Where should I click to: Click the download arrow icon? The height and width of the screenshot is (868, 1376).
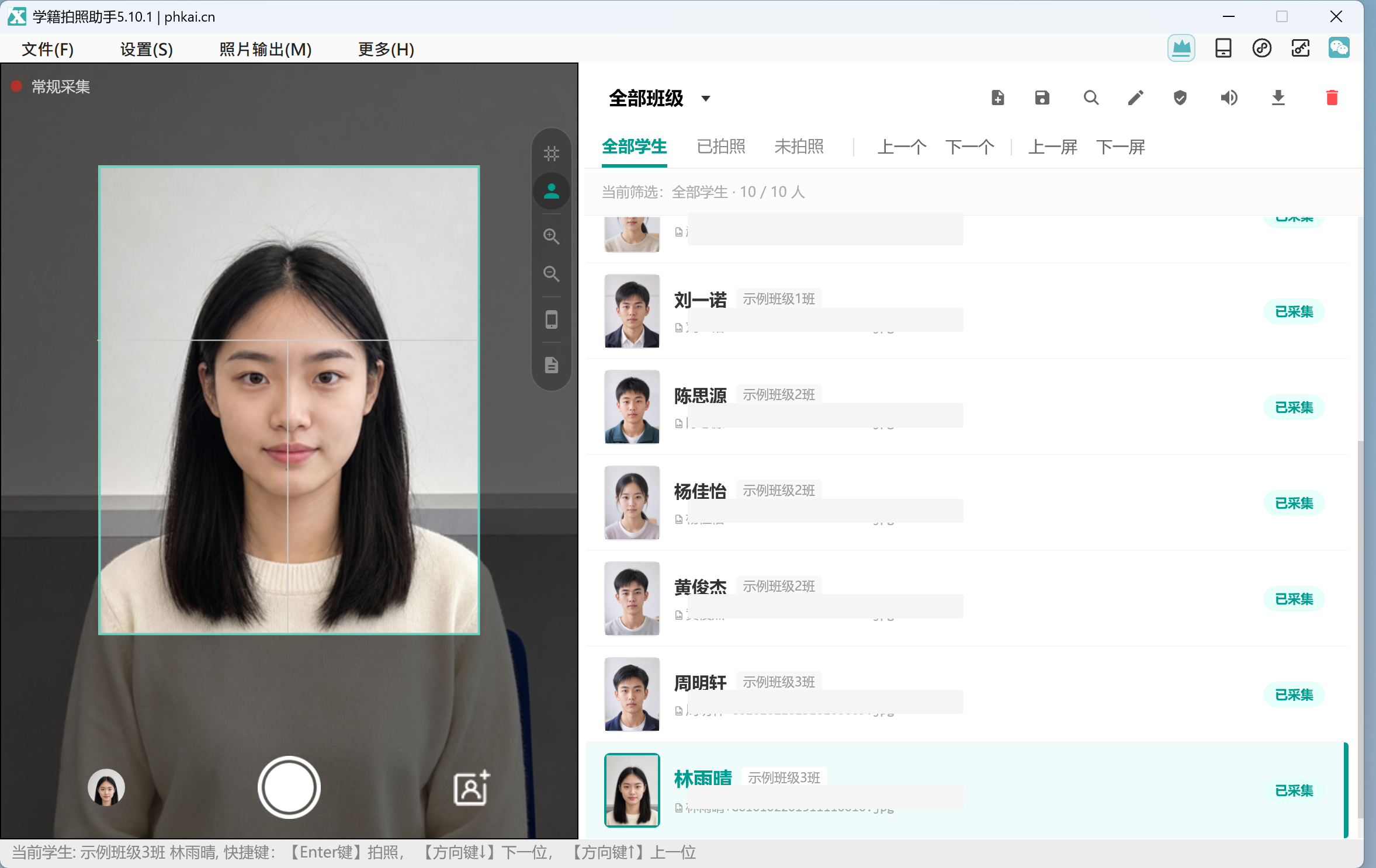[1278, 98]
